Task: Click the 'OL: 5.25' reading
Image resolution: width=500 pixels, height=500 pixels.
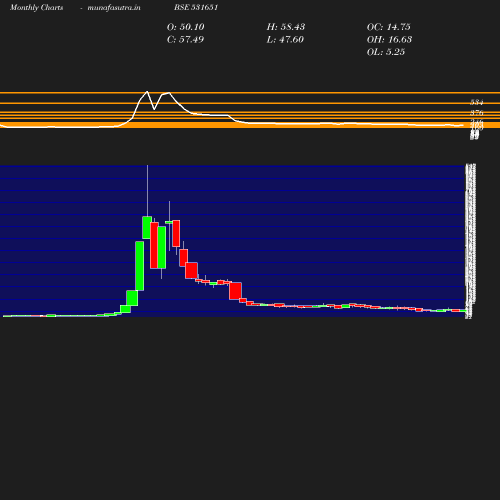Action: [x=386, y=52]
